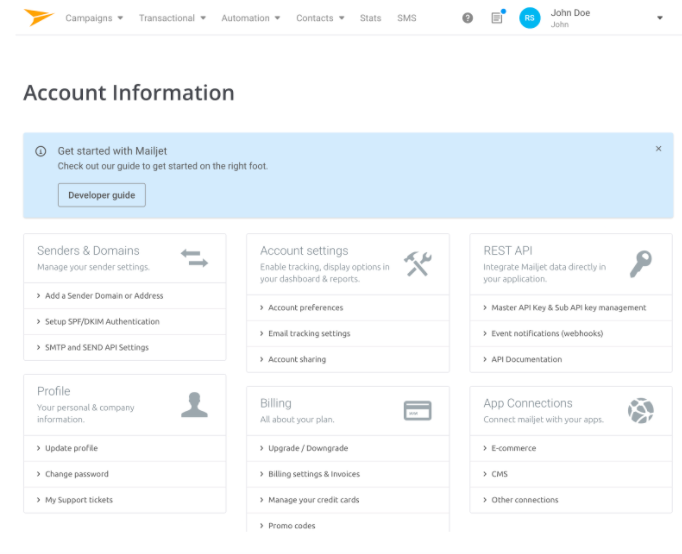The width and height of the screenshot is (682, 554).
Task: Open the news notifications icon
Action: point(497,18)
